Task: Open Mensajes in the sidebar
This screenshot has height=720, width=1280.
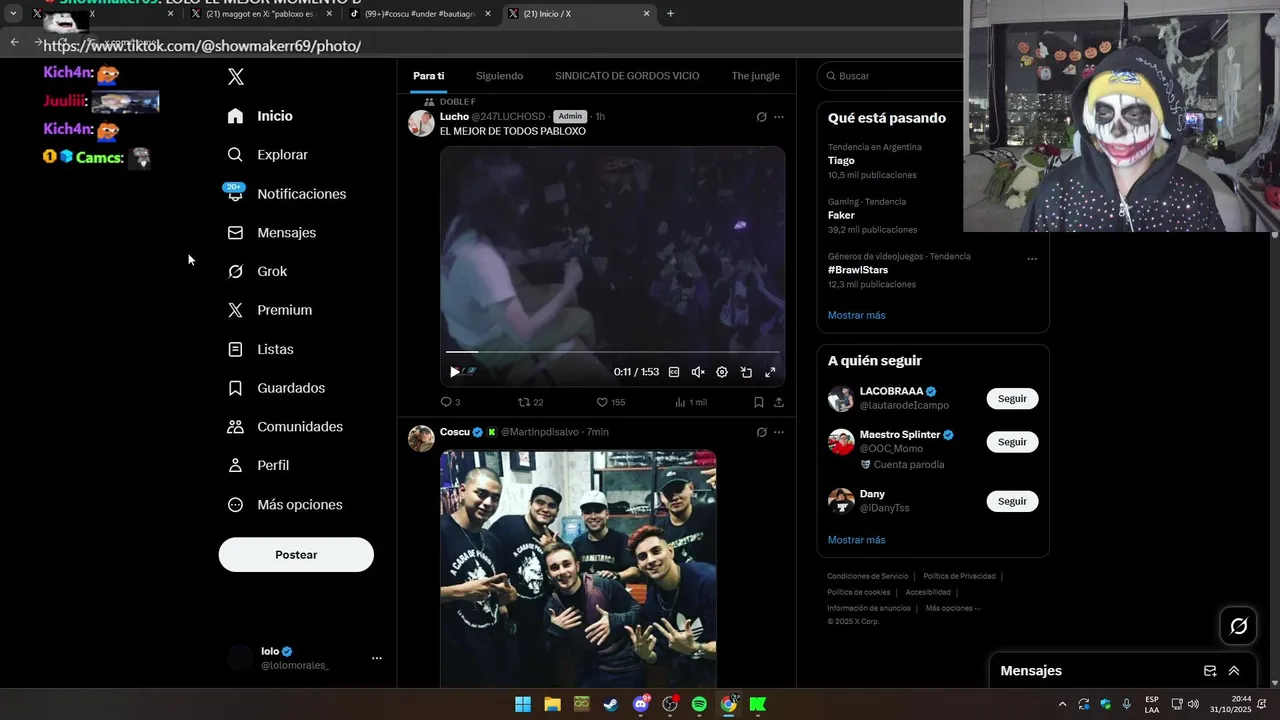Action: 271,232
